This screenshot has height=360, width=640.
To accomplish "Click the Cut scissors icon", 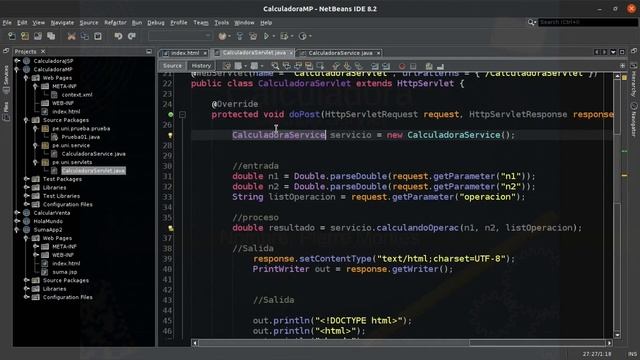I will 71,36.
